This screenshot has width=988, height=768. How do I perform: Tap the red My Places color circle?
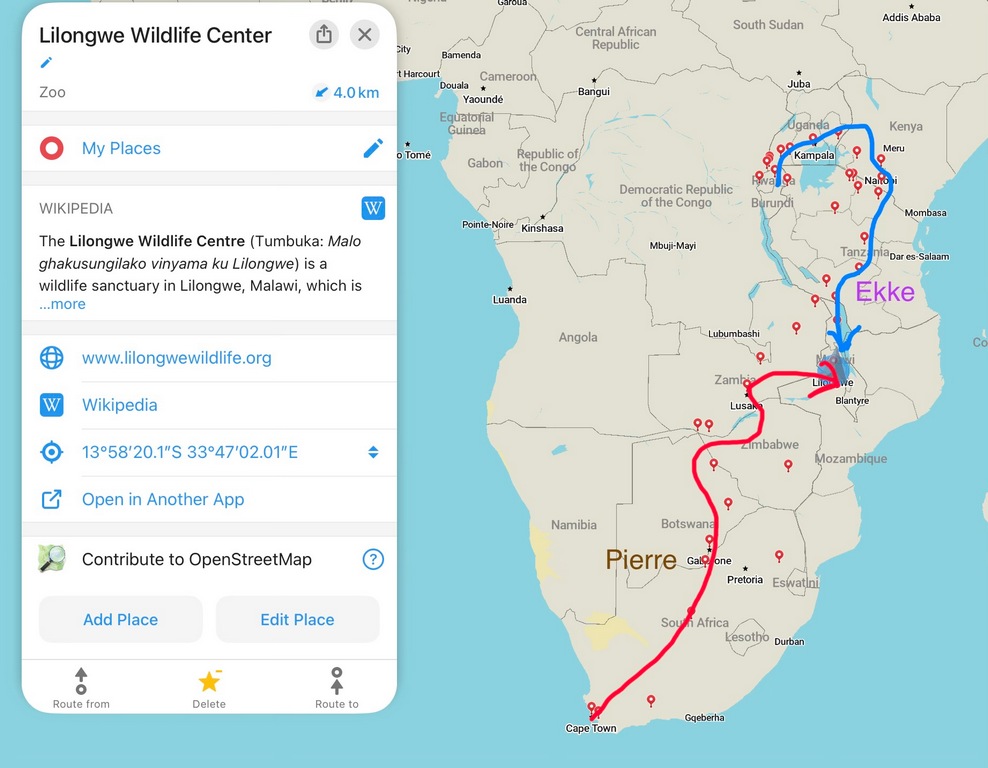[51, 148]
